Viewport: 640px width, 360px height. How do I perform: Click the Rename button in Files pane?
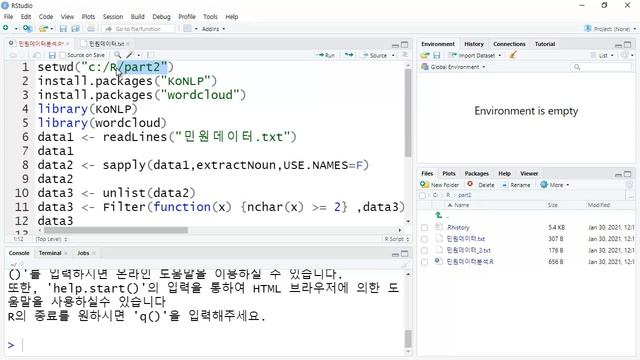point(516,185)
